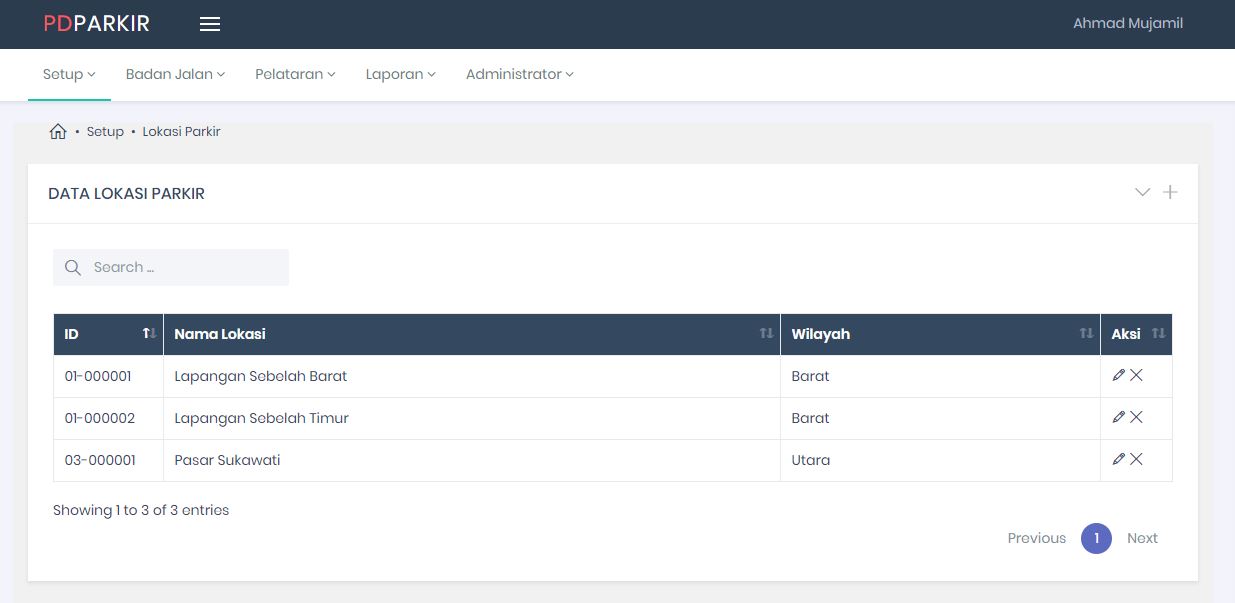Add new parking location with plus icon
Viewport: 1235px width, 603px height.
click(1170, 192)
